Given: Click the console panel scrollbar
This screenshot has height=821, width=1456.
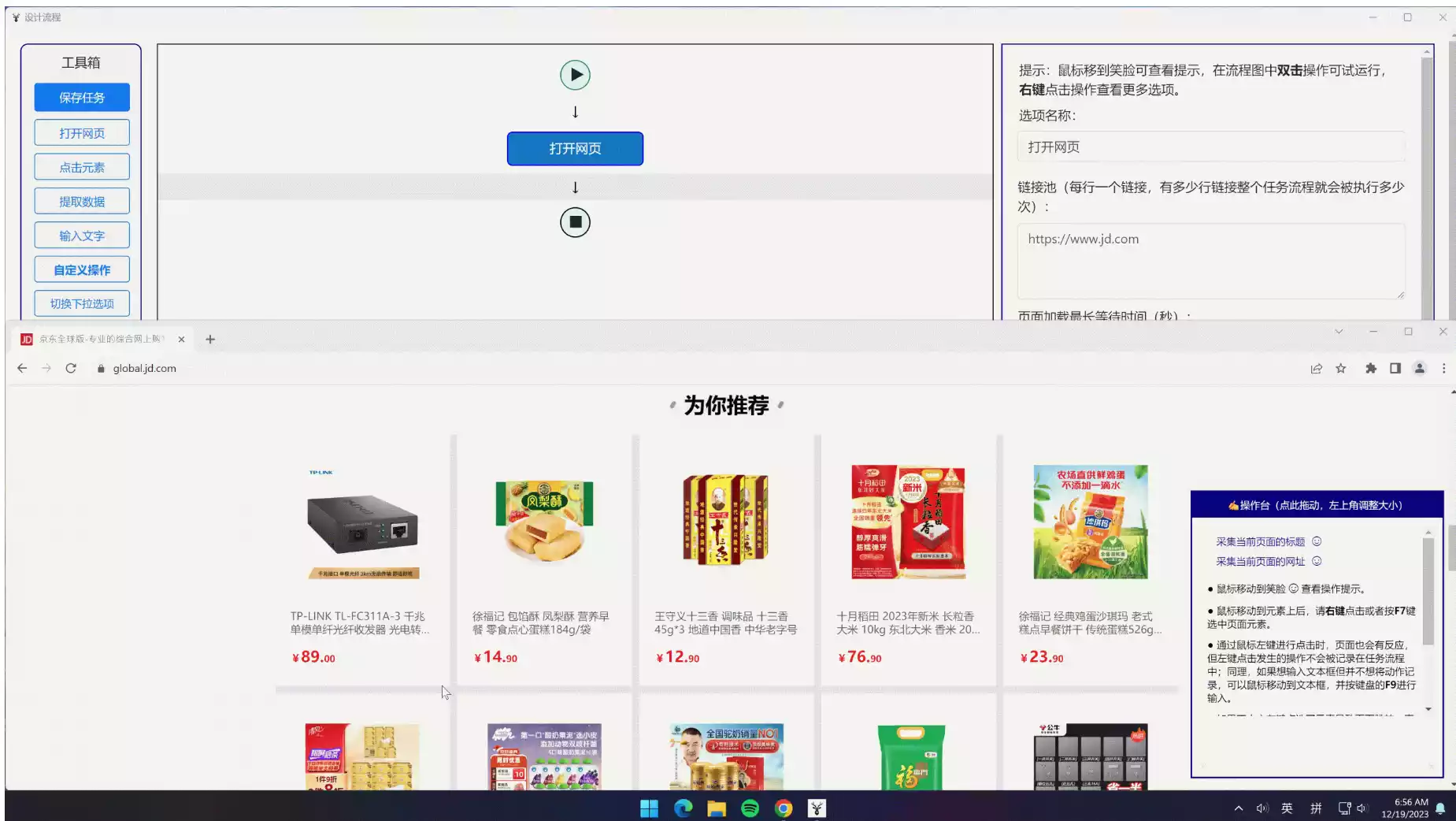Looking at the screenshot, I should (1428, 591).
